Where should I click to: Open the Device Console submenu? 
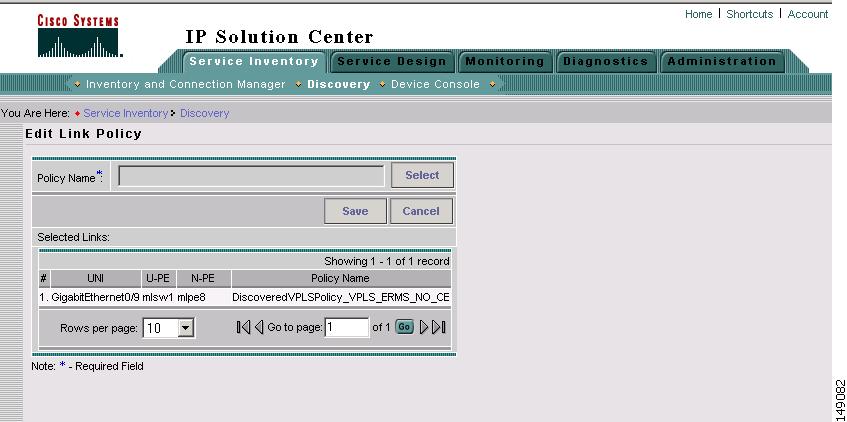click(x=435, y=84)
